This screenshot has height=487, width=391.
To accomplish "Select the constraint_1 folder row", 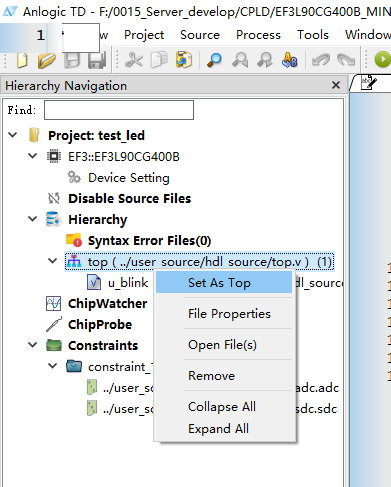I will click(120, 367).
